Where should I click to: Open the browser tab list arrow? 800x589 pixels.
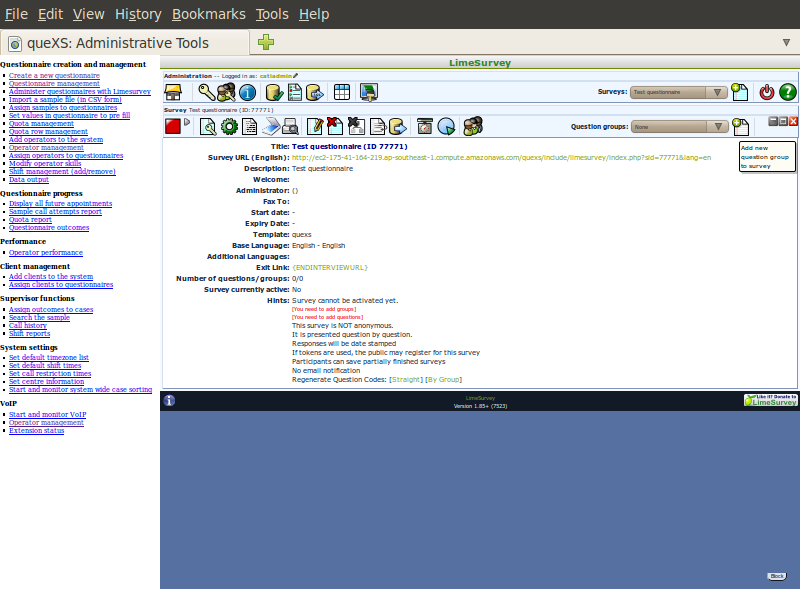(786, 42)
